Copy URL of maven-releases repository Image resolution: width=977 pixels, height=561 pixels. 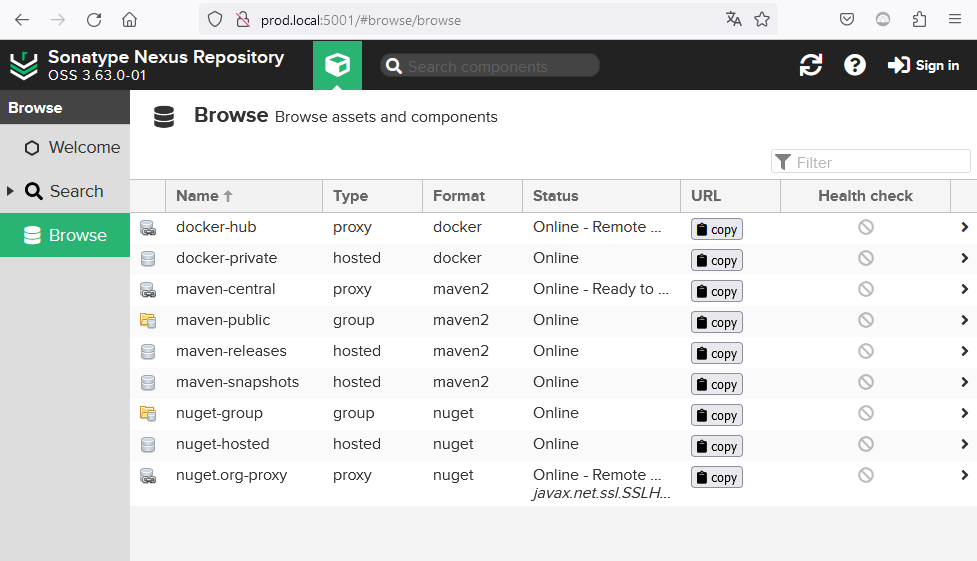tap(717, 353)
